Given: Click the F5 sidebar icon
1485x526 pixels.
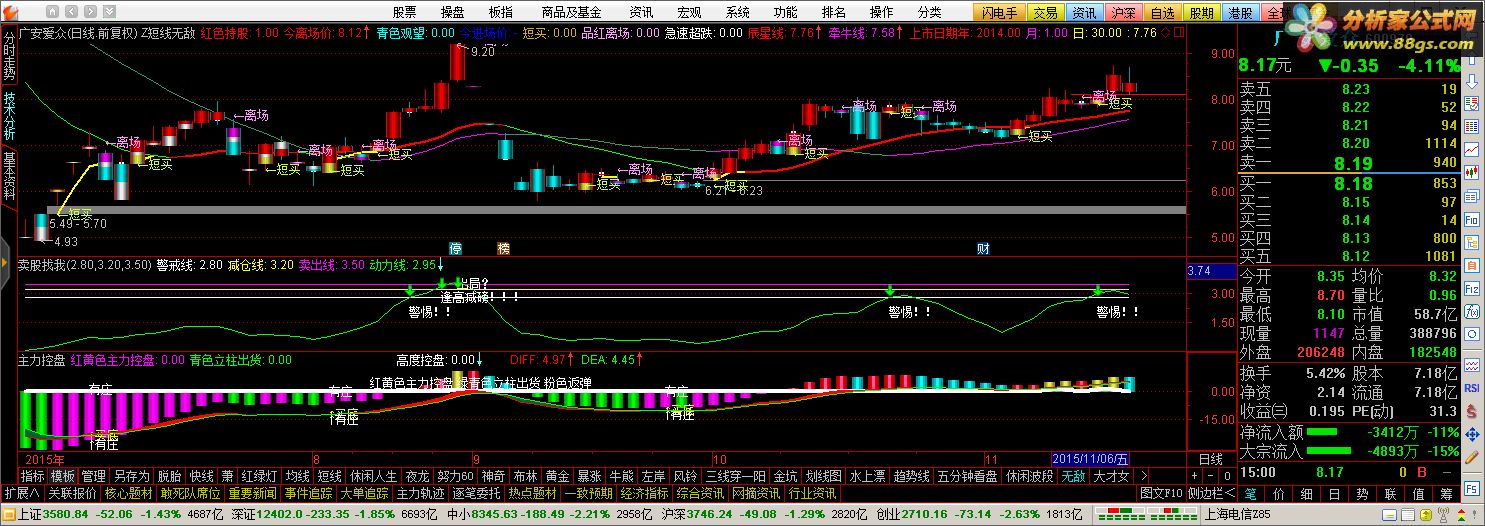Looking at the screenshot, I should [1471, 488].
